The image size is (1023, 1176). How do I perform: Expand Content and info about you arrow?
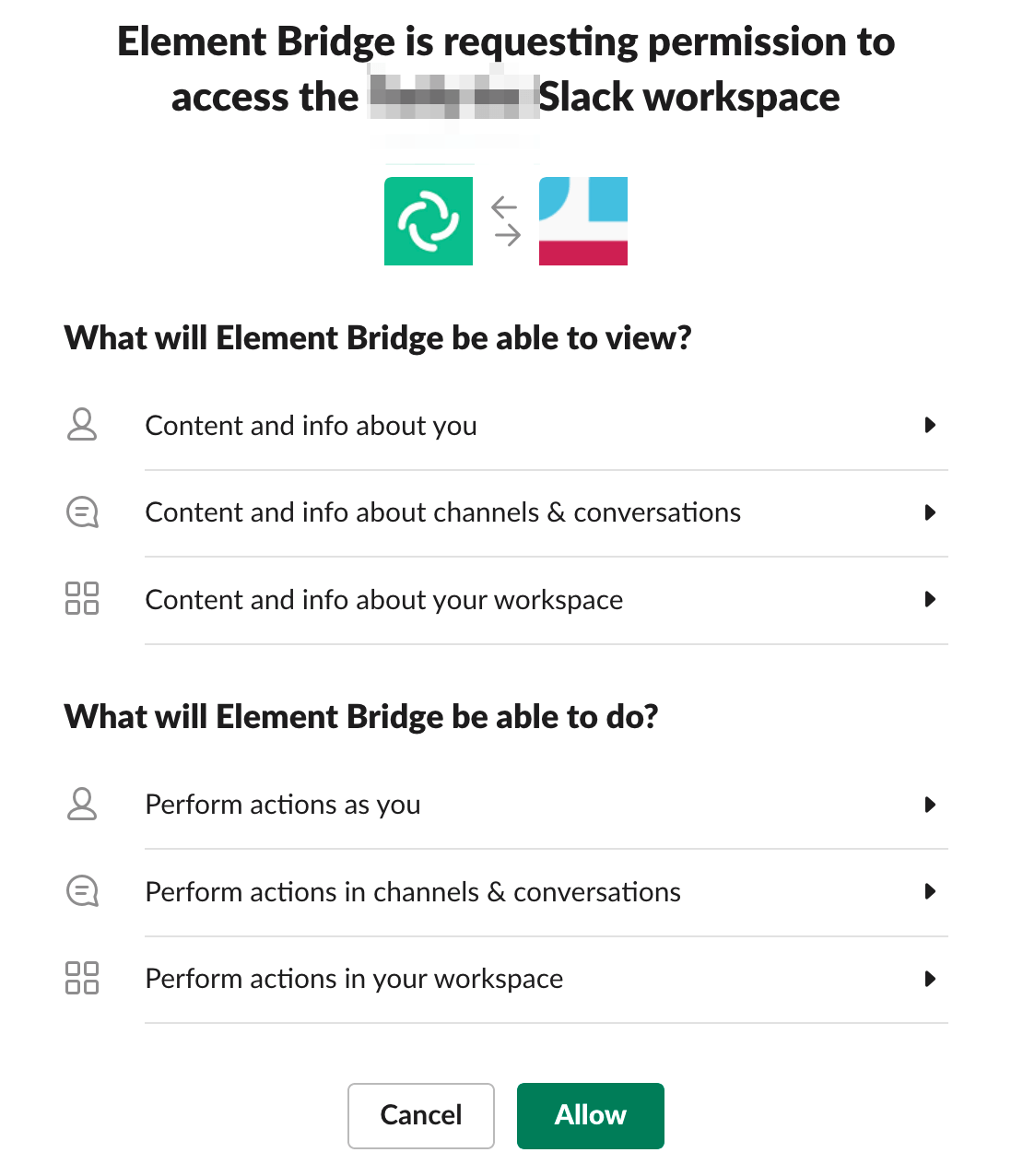tap(930, 425)
